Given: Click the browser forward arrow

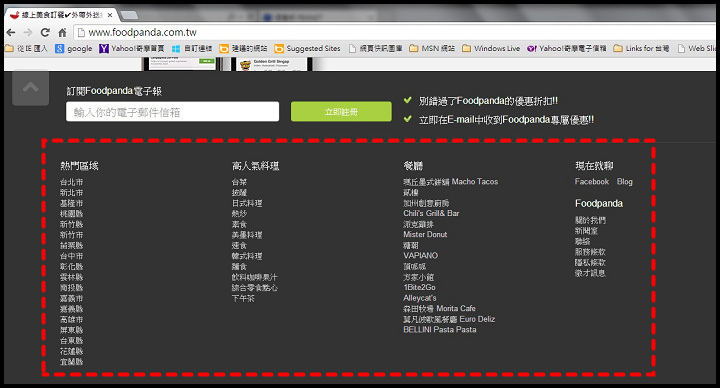Looking at the screenshot, I should tap(28, 32).
